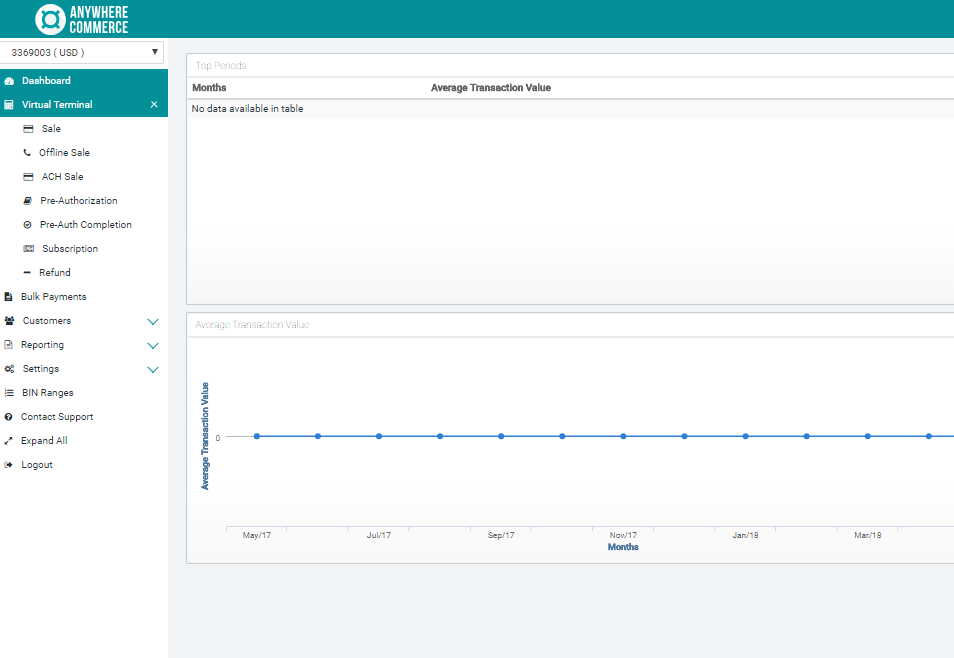The height and width of the screenshot is (658, 954).
Task: Open Pre-Auth Completion
Action: [x=86, y=225]
